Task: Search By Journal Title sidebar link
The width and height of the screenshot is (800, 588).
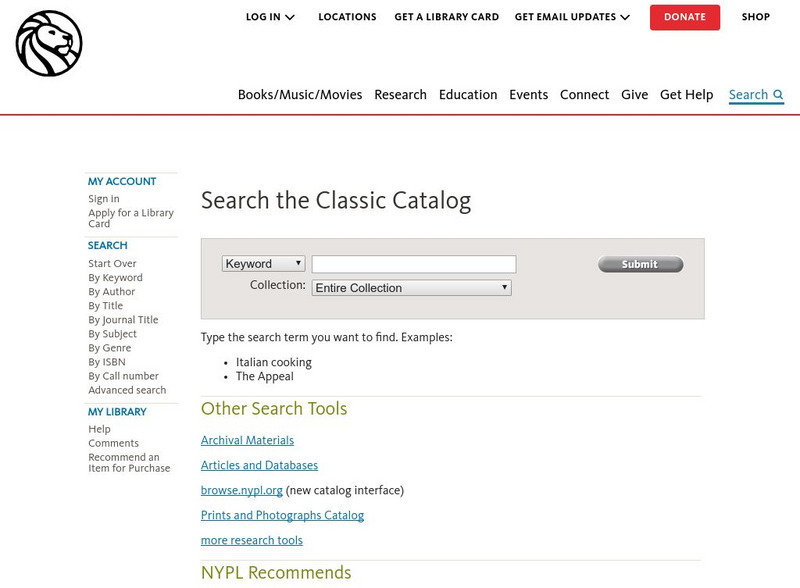Action: point(123,320)
